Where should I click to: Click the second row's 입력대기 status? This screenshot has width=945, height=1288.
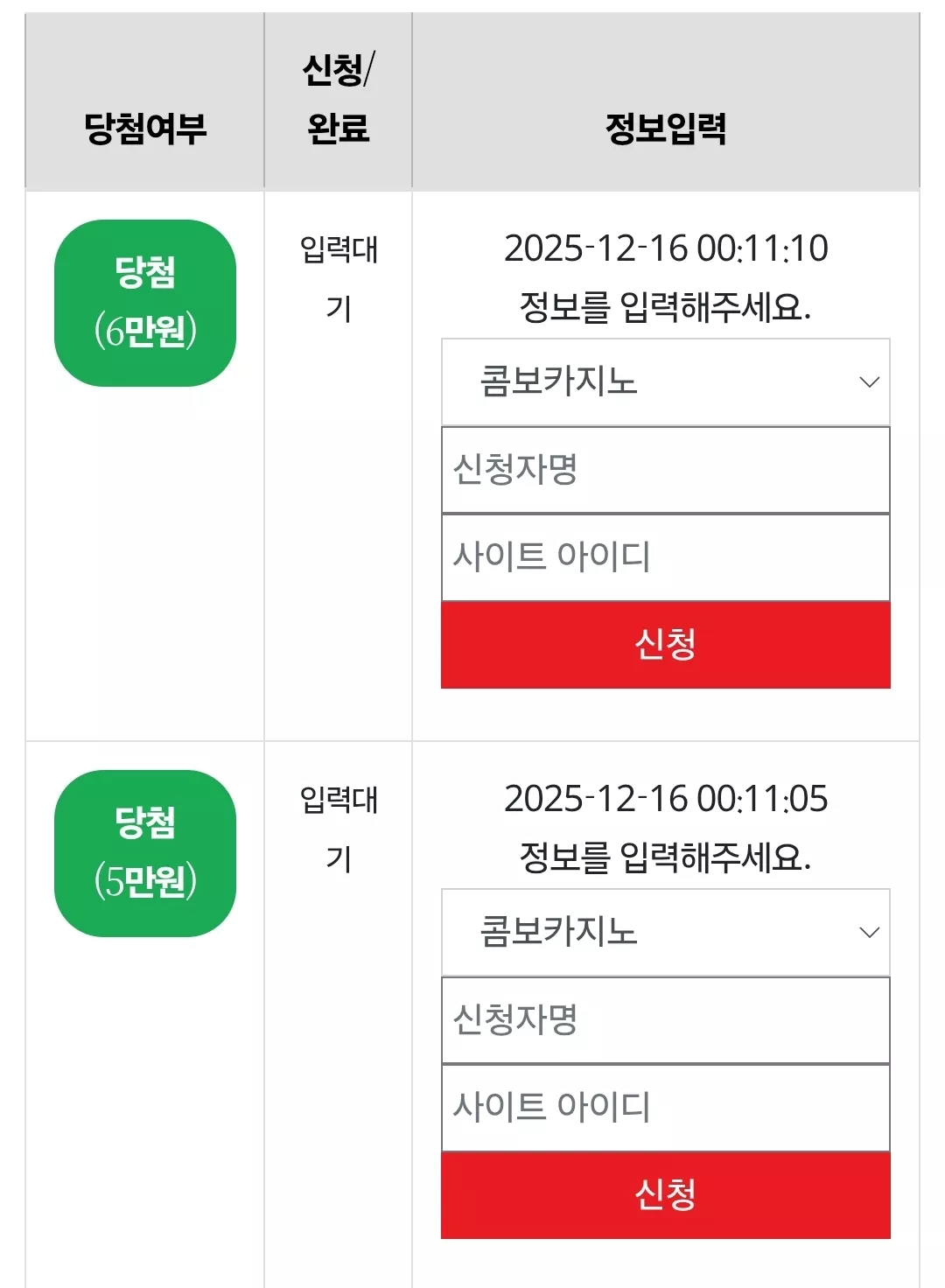[339, 829]
